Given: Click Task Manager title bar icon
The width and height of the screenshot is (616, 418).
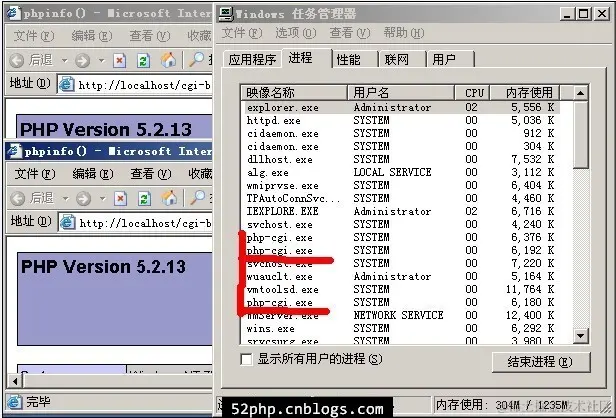Looking at the screenshot, I should click(x=226, y=14).
